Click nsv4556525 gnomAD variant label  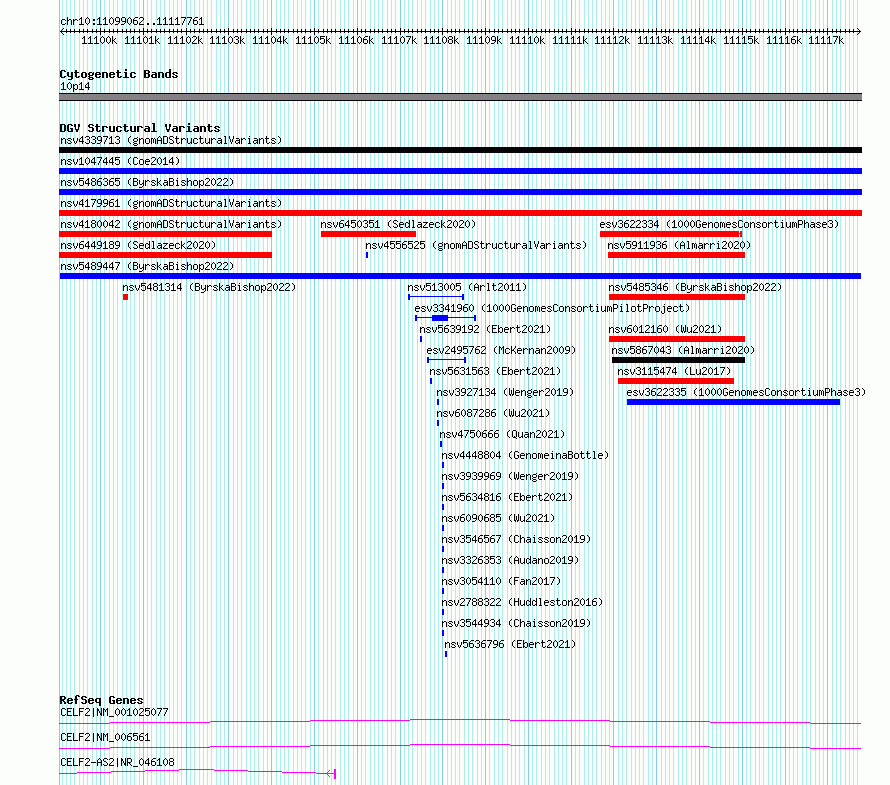click(476, 245)
